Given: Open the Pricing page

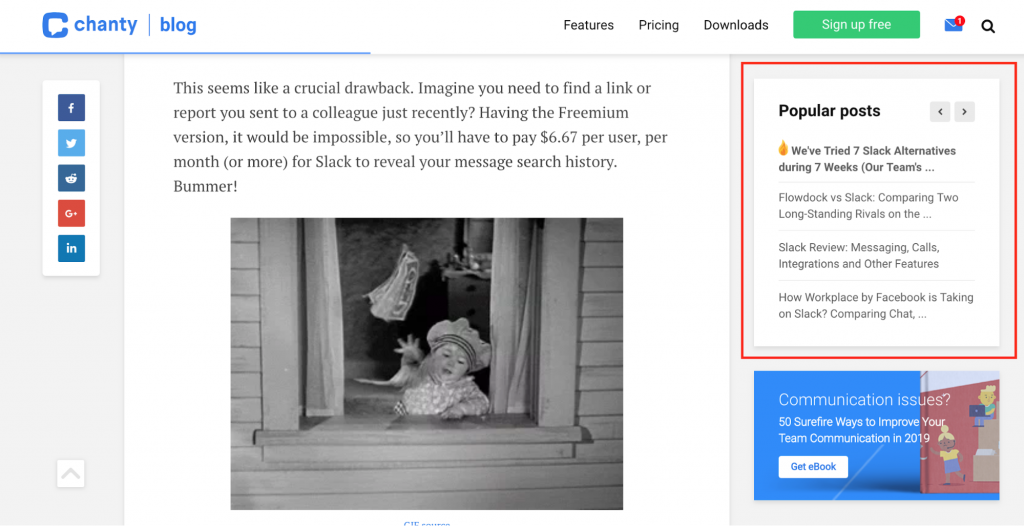Looking at the screenshot, I should 658,25.
